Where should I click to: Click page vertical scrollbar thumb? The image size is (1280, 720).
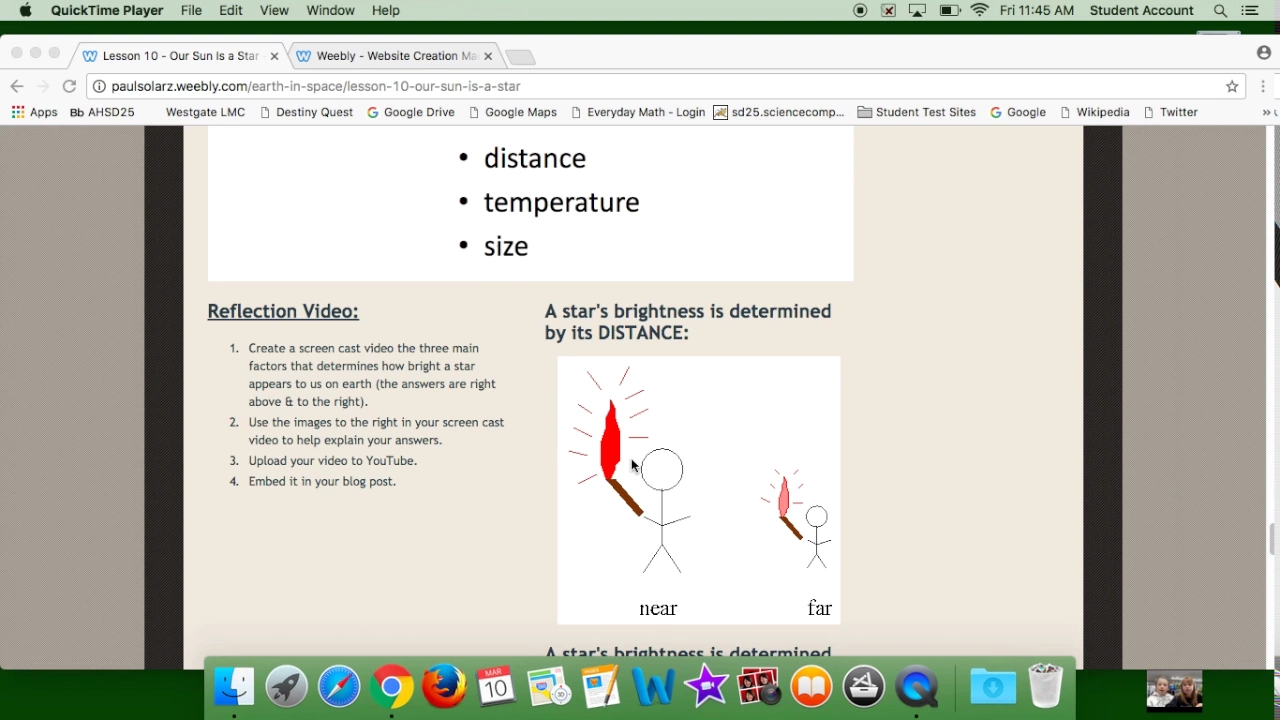pos(1272,538)
